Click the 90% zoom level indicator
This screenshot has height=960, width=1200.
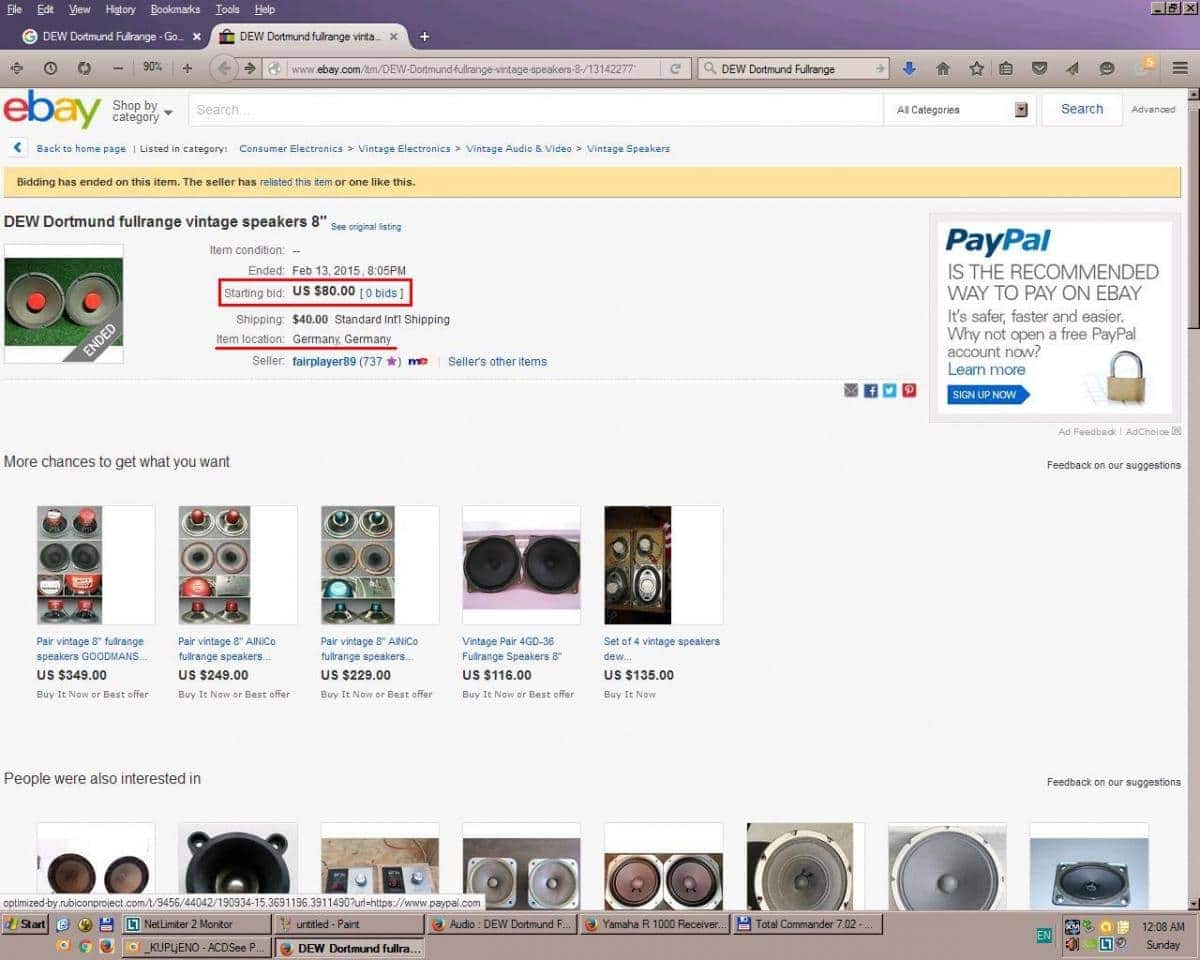click(x=152, y=68)
